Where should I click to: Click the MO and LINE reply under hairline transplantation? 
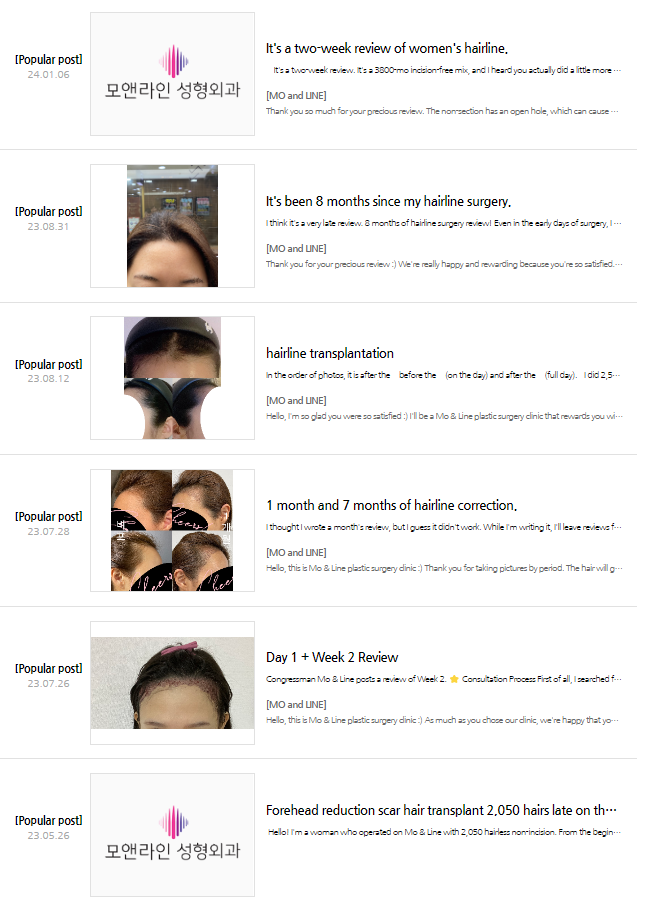296,400
